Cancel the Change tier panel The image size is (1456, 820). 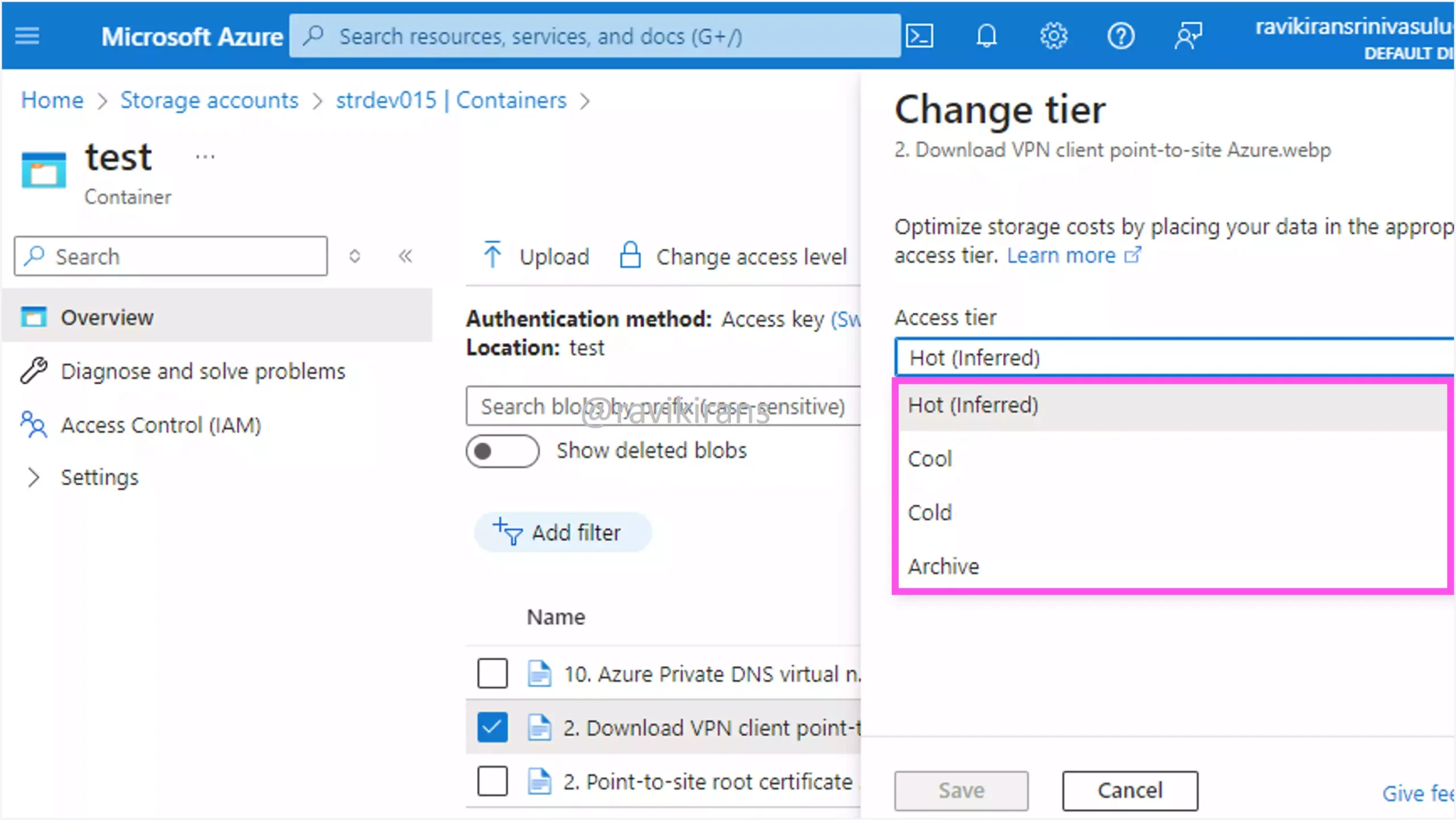click(1130, 790)
